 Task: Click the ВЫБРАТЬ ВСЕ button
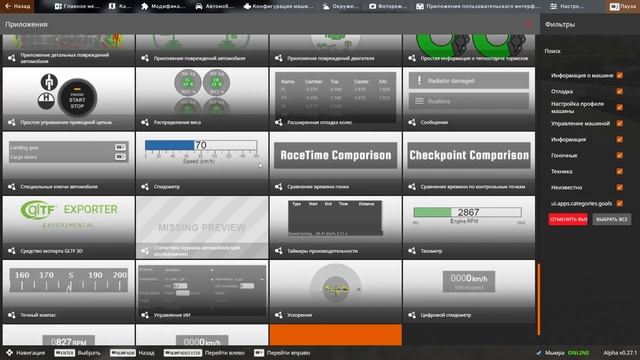click(611, 219)
